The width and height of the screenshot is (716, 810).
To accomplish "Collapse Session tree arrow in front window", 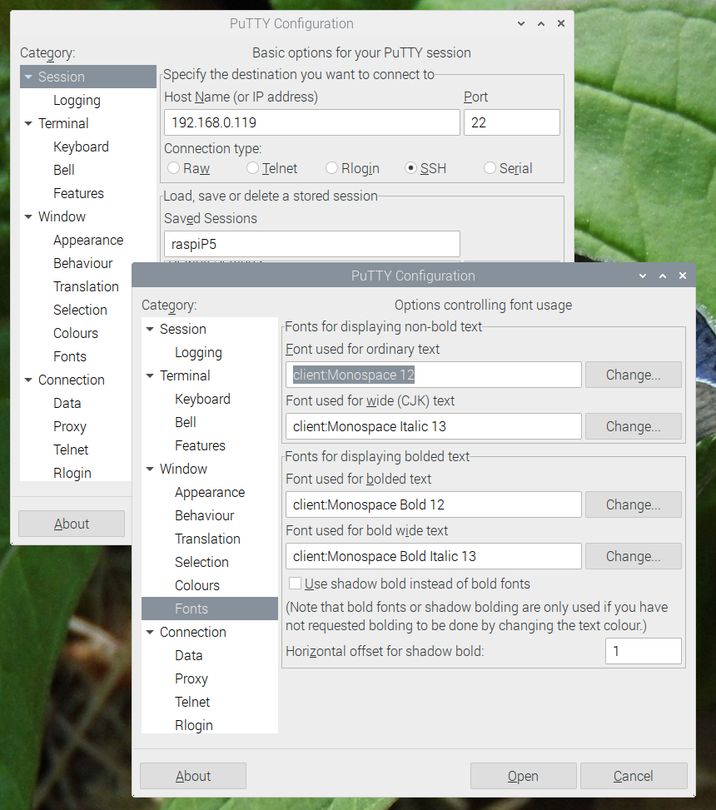I will point(150,329).
